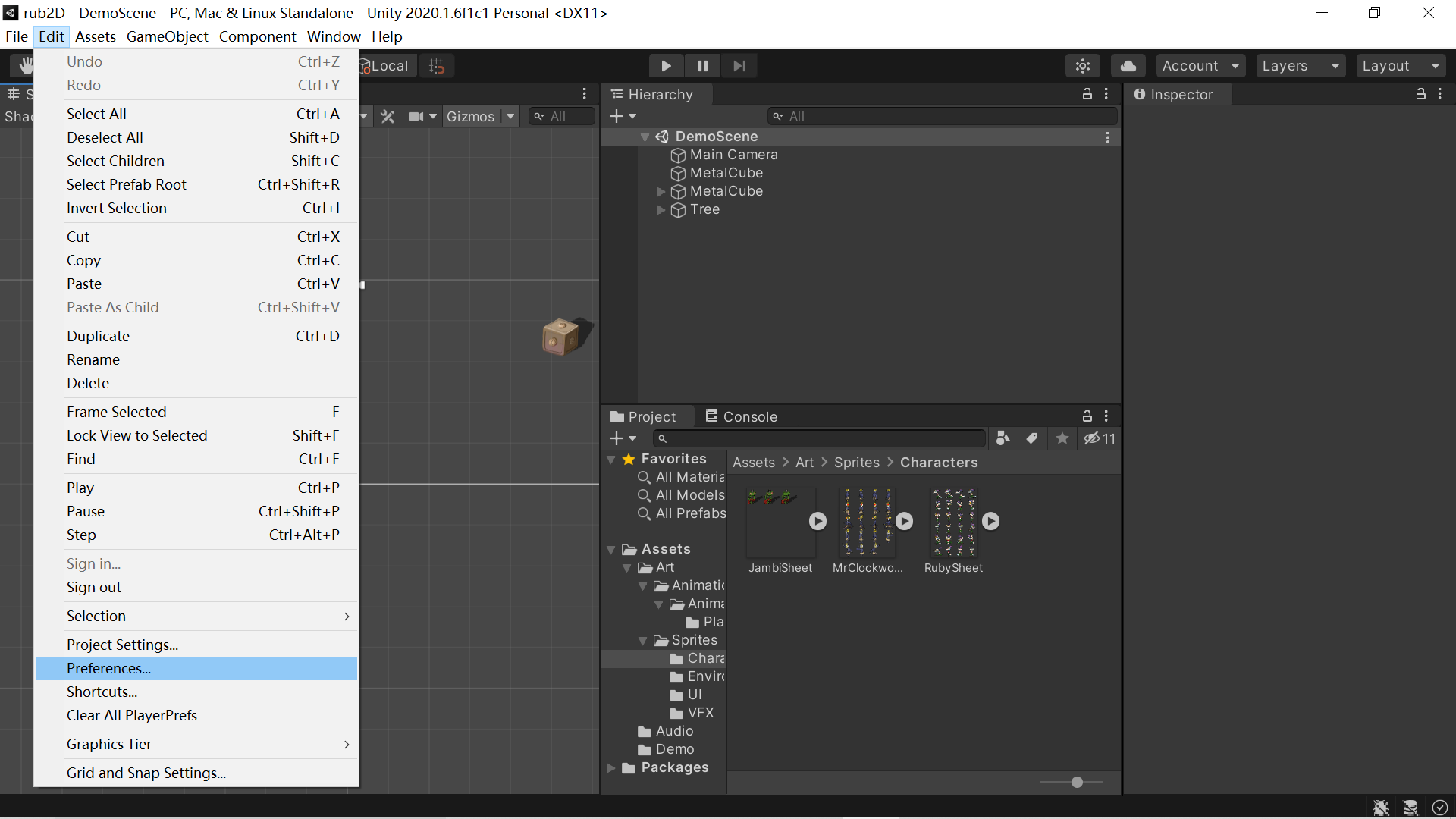Open the Layers dropdown

point(1300,66)
